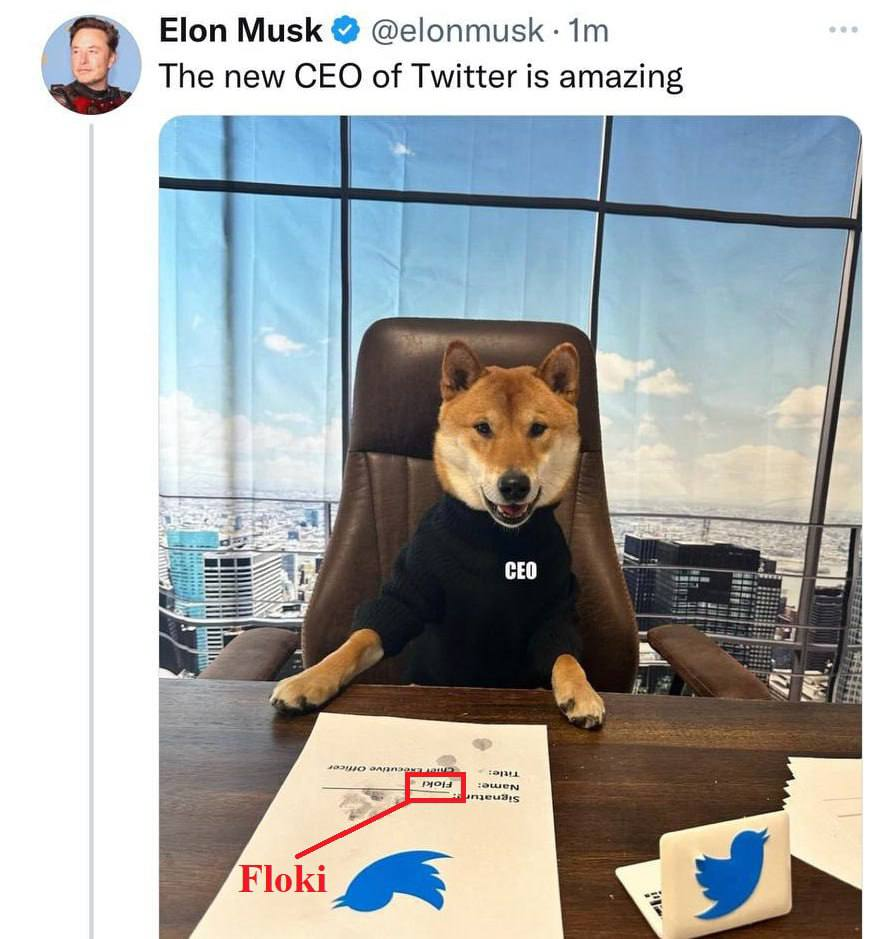Open the tweet's three-dot more options menu
The height and width of the screenshot is (939, 887).
point(843,30)
